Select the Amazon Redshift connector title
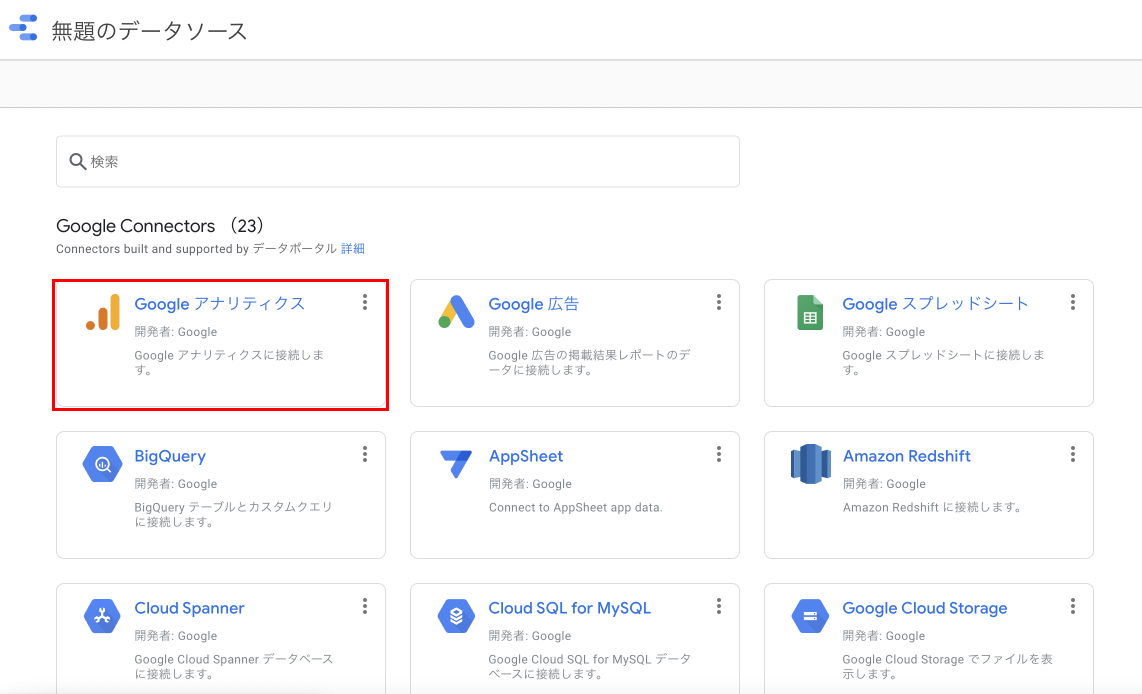Screen dimensions: 1142x694 click(907, 456)
